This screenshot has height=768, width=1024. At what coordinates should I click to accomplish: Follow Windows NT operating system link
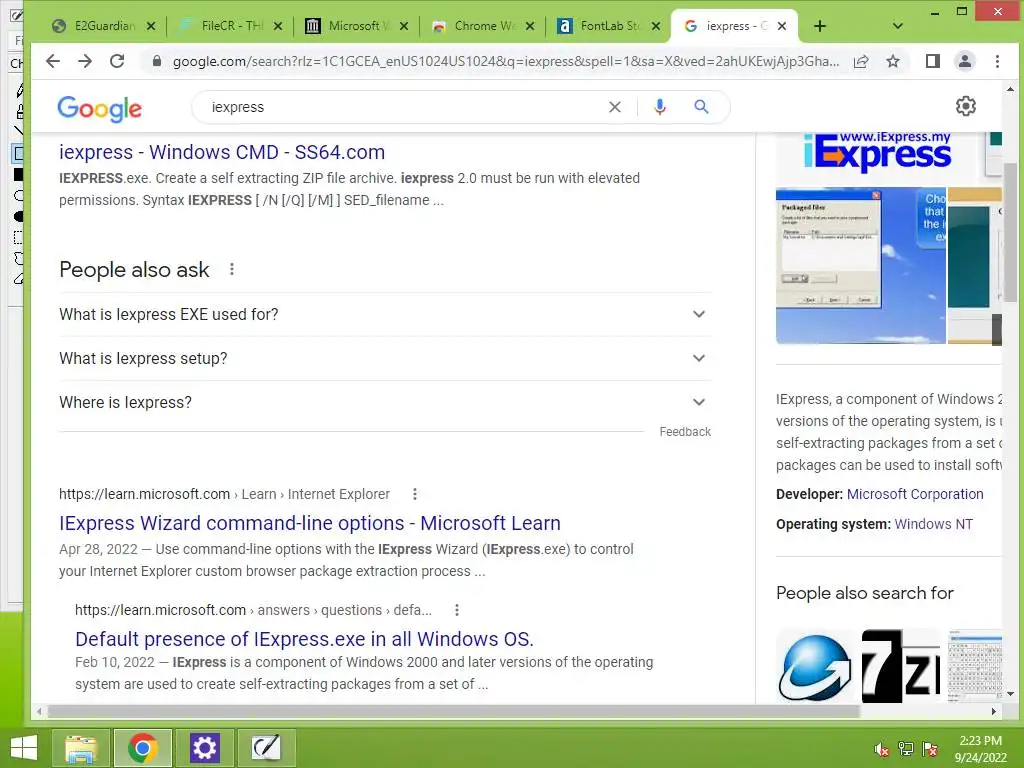933,524
